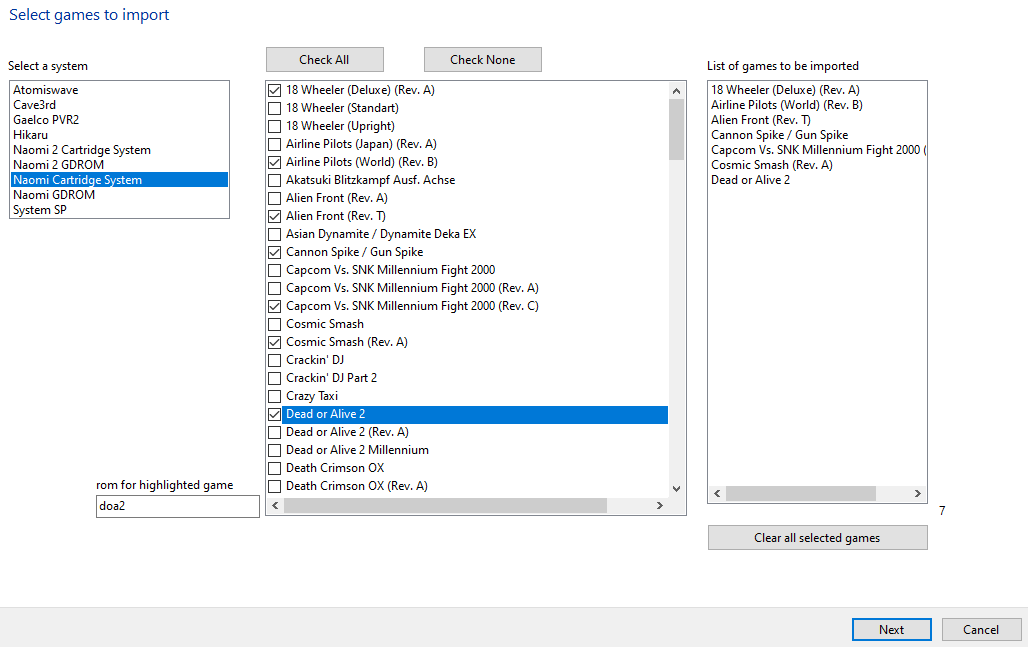Check Asian Dynamite / Dynamite Deka EX checkbox
The height and width of the screenshot is (647, 1028).
pyautogui.click(x=275, y=235)
